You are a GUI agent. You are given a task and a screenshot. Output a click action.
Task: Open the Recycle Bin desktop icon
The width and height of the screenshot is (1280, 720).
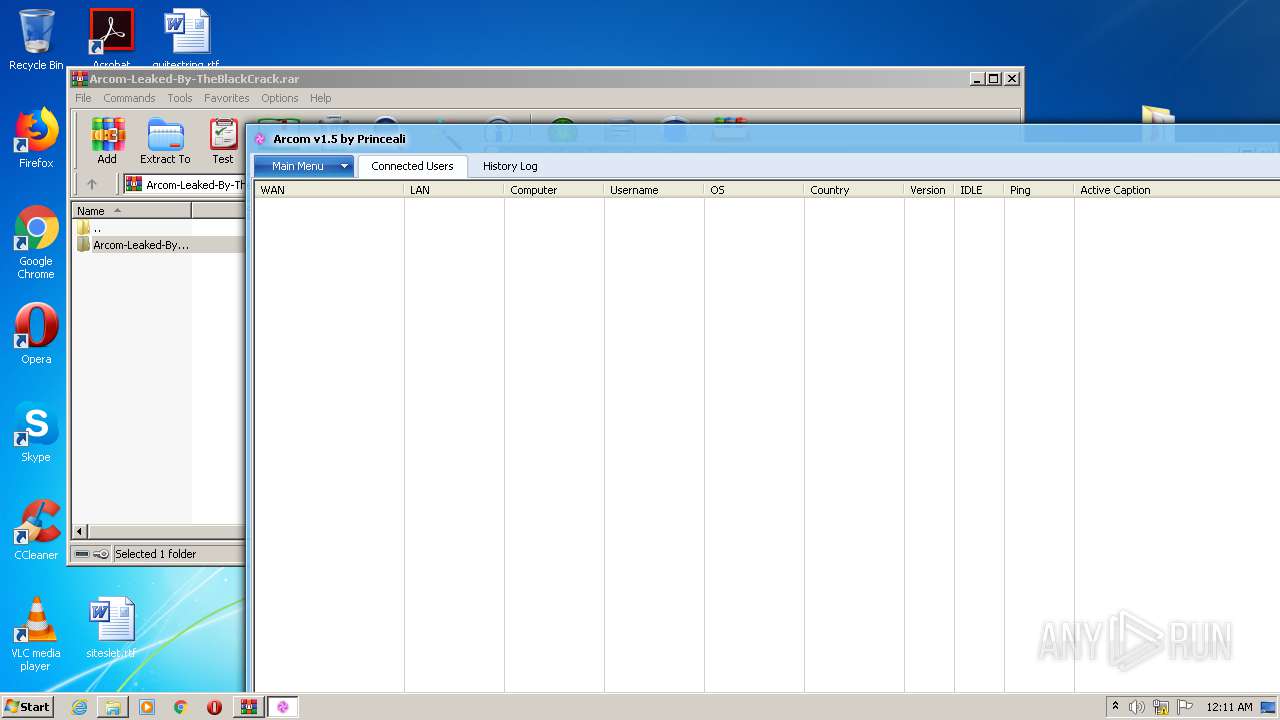coord(36,40)
